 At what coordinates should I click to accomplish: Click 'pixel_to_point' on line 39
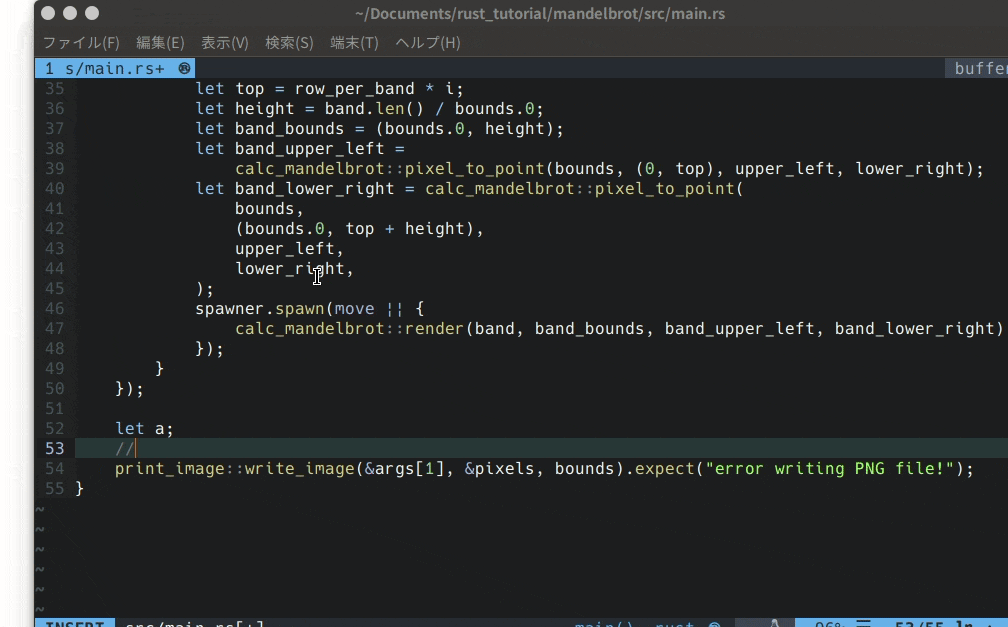(474, 168)
